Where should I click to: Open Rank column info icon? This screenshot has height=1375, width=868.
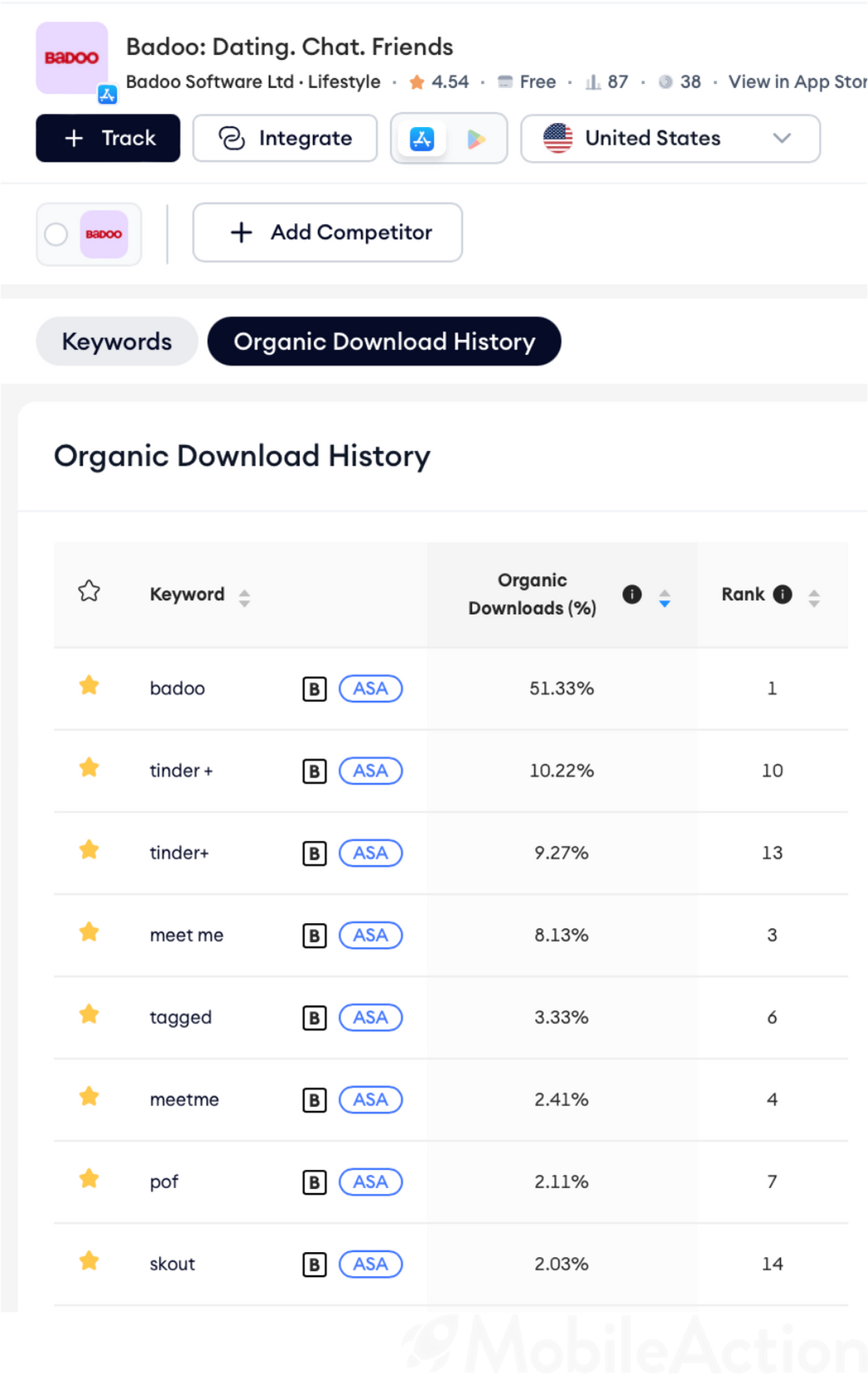click(782, 594)
